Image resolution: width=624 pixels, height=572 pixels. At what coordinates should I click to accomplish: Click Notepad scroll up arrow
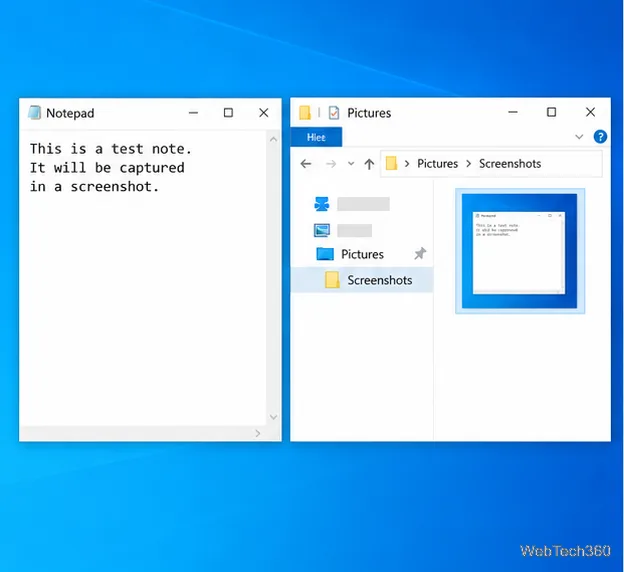pos(273,139)
